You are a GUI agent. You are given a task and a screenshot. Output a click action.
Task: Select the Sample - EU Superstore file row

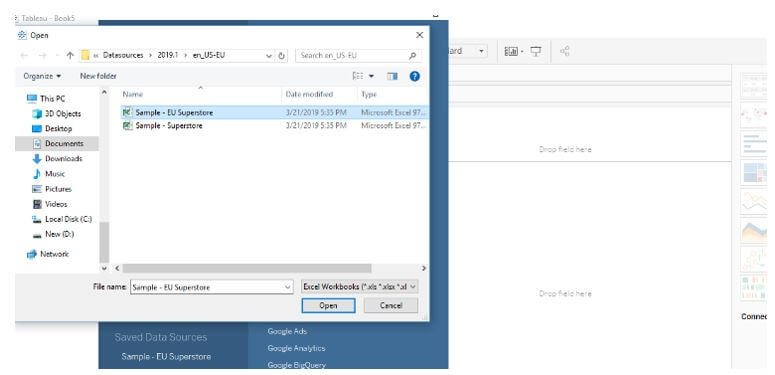[274, 112]
